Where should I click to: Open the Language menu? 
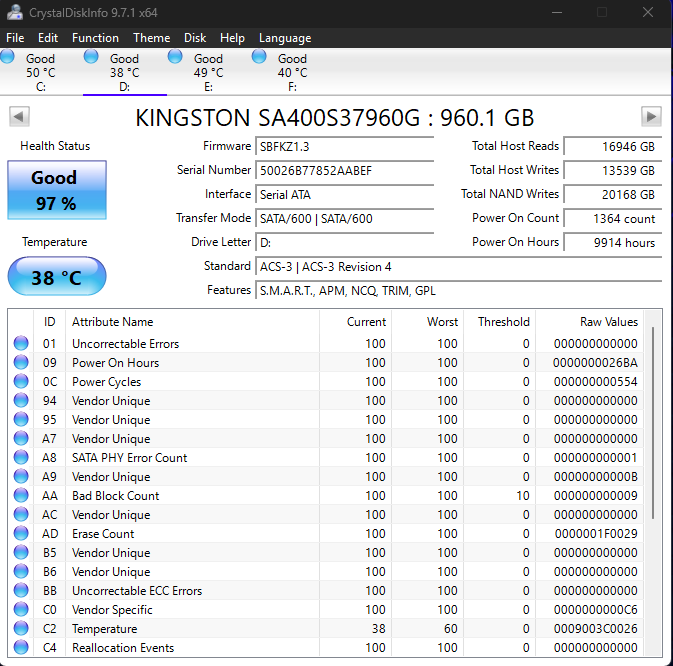click(x=285, y=38)
